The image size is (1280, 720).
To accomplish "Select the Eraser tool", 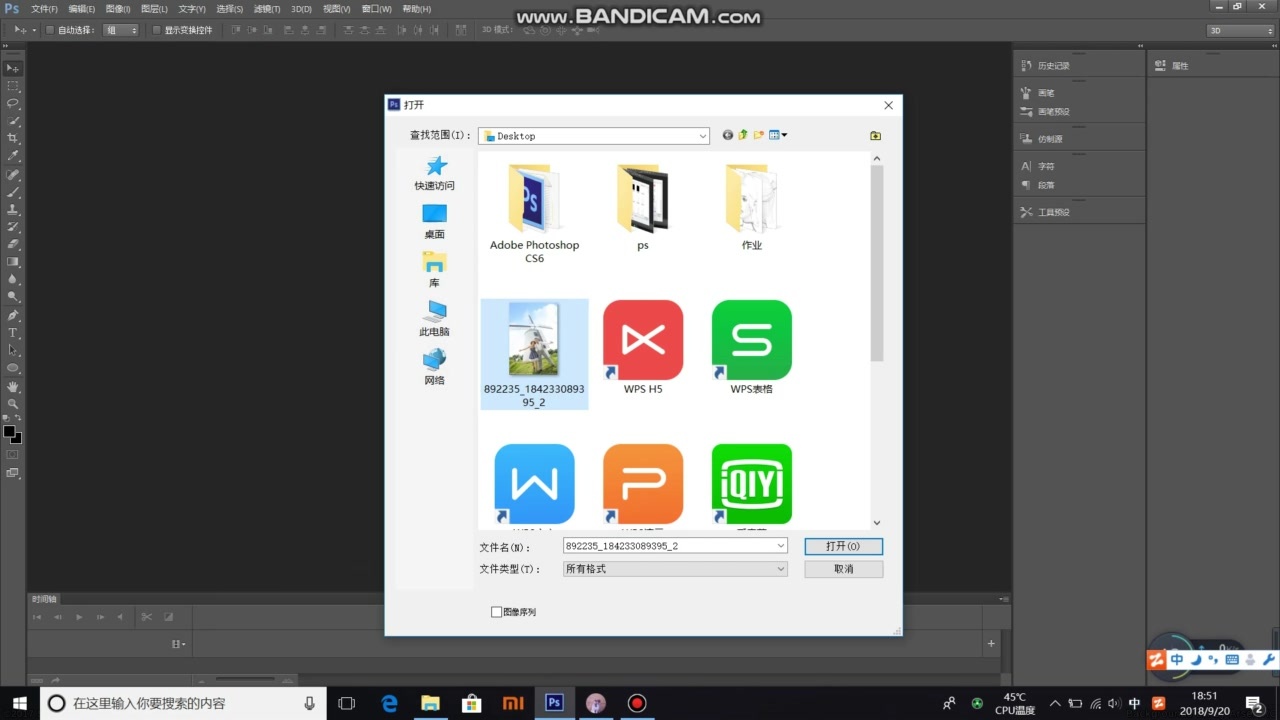I will 13,244.
